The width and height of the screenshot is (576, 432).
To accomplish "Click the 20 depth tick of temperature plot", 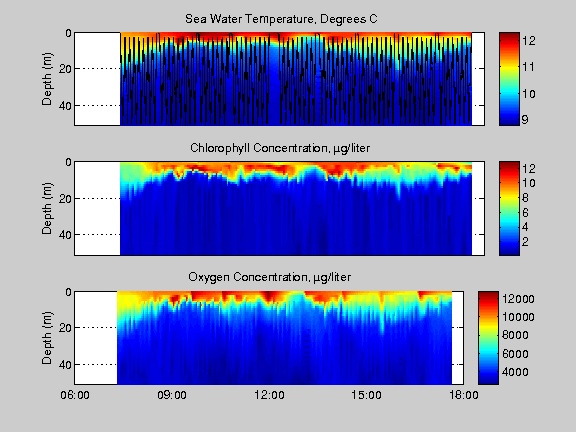I will (x=65, y=69).
